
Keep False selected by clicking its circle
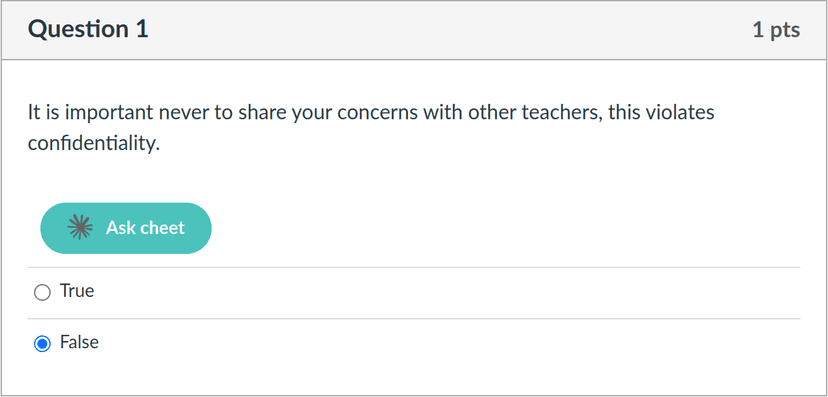(x=42, y=344)
